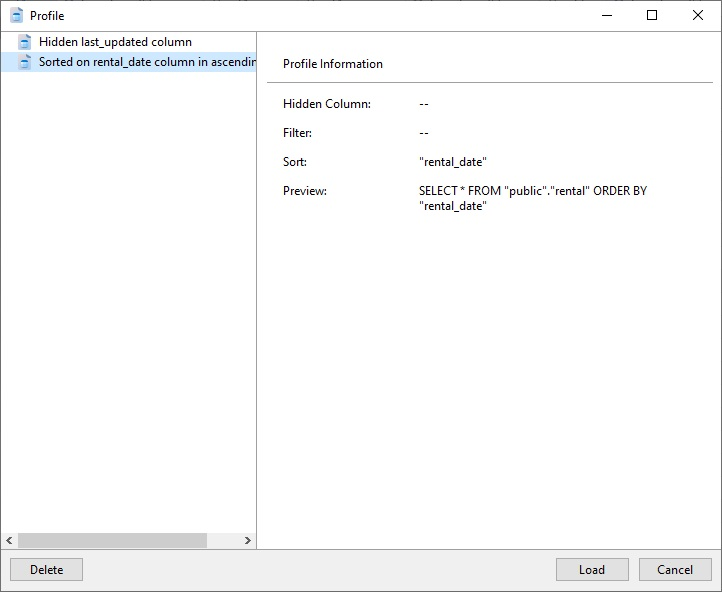722x592 pixels.
Task: Click the Sort value "rental_date"
Action: 453,162
